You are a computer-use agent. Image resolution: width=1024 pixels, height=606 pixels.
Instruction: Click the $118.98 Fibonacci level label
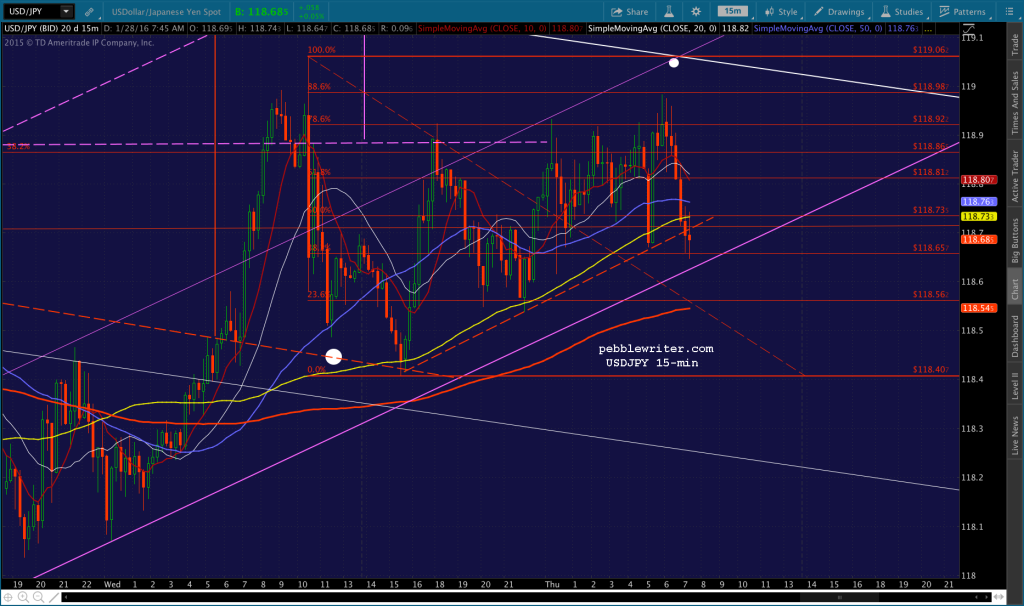931,86
